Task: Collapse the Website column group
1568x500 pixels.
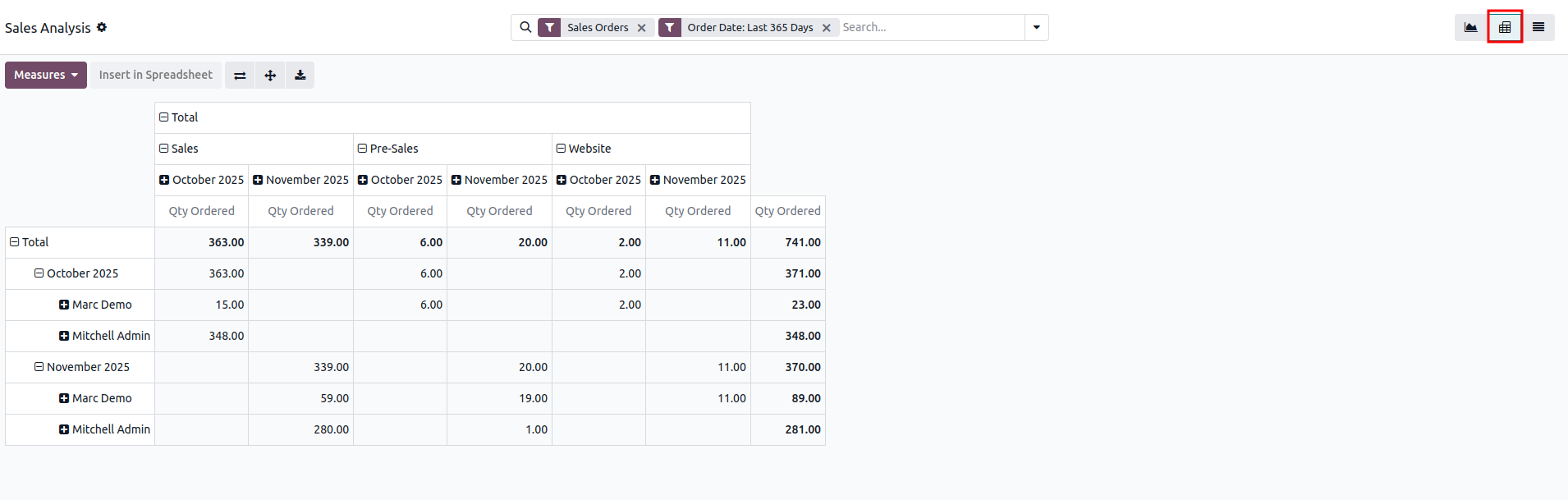Action: click(561, 149)
